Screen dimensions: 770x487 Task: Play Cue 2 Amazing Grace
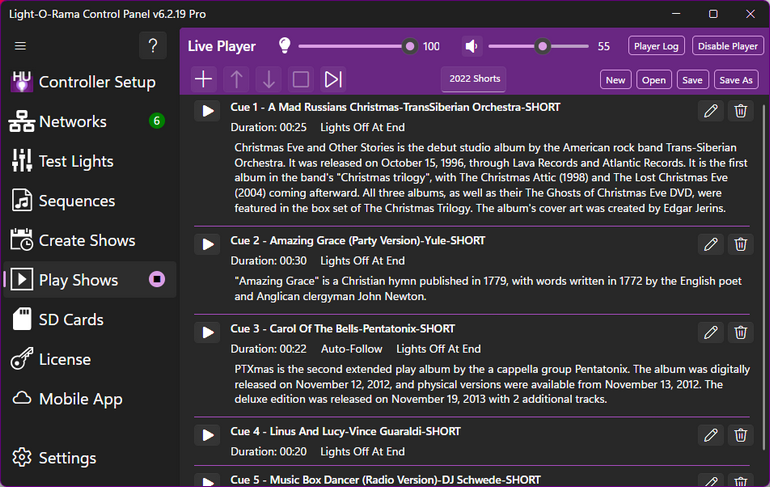tap(208, 244)
